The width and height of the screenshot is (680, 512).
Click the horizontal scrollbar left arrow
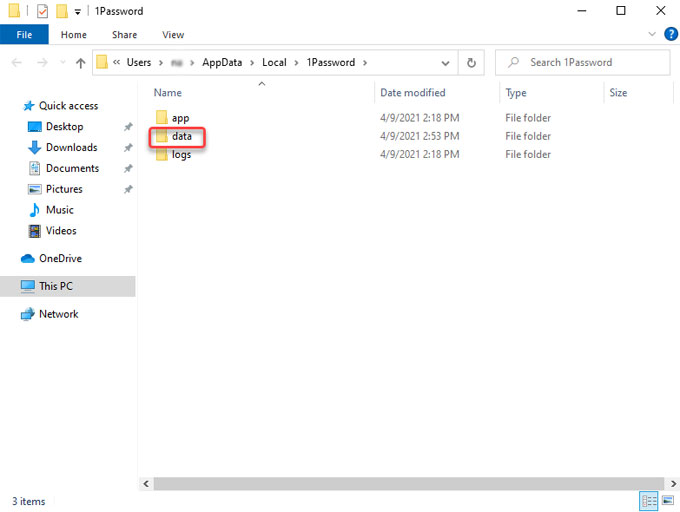click(x=146, y=483)
